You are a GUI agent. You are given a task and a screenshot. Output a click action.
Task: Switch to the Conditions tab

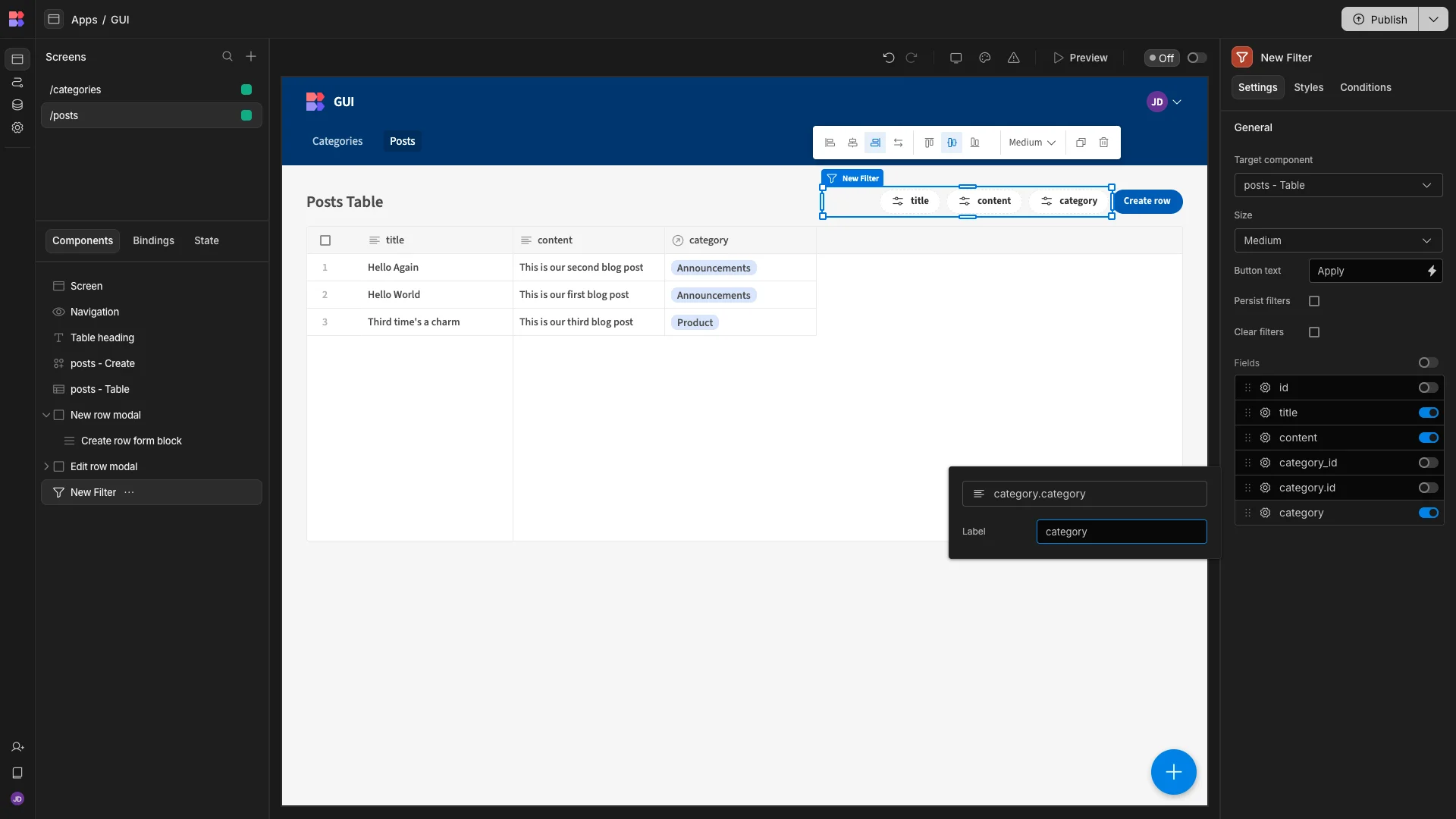click(1365, 87)
